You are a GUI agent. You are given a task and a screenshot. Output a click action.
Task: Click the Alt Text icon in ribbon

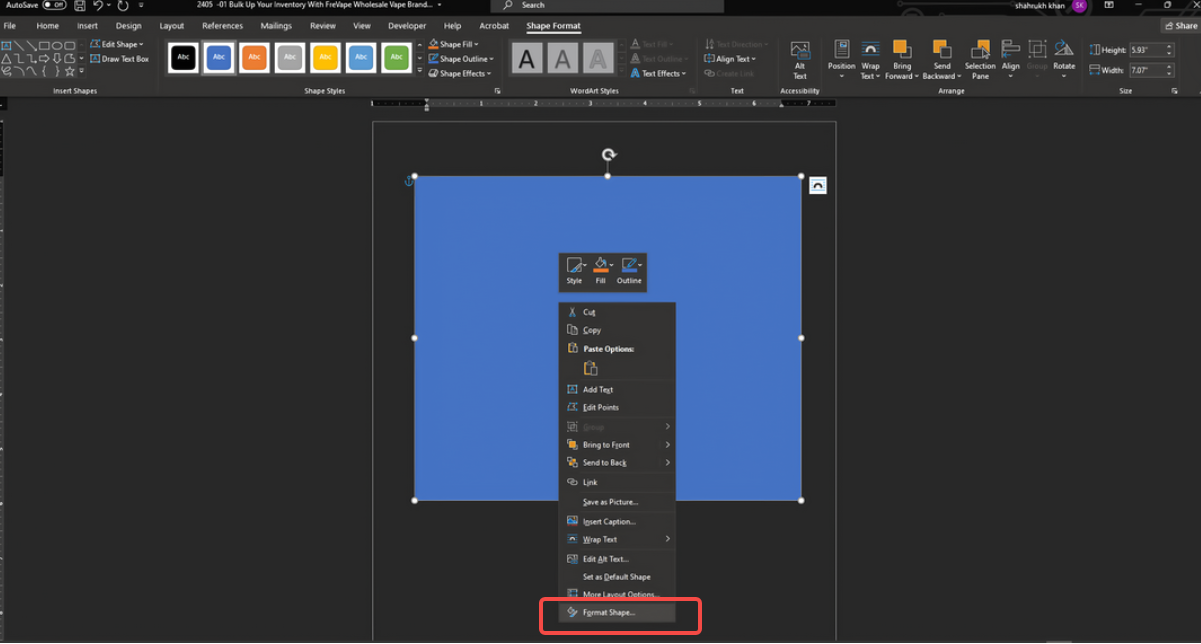point(800,58)
